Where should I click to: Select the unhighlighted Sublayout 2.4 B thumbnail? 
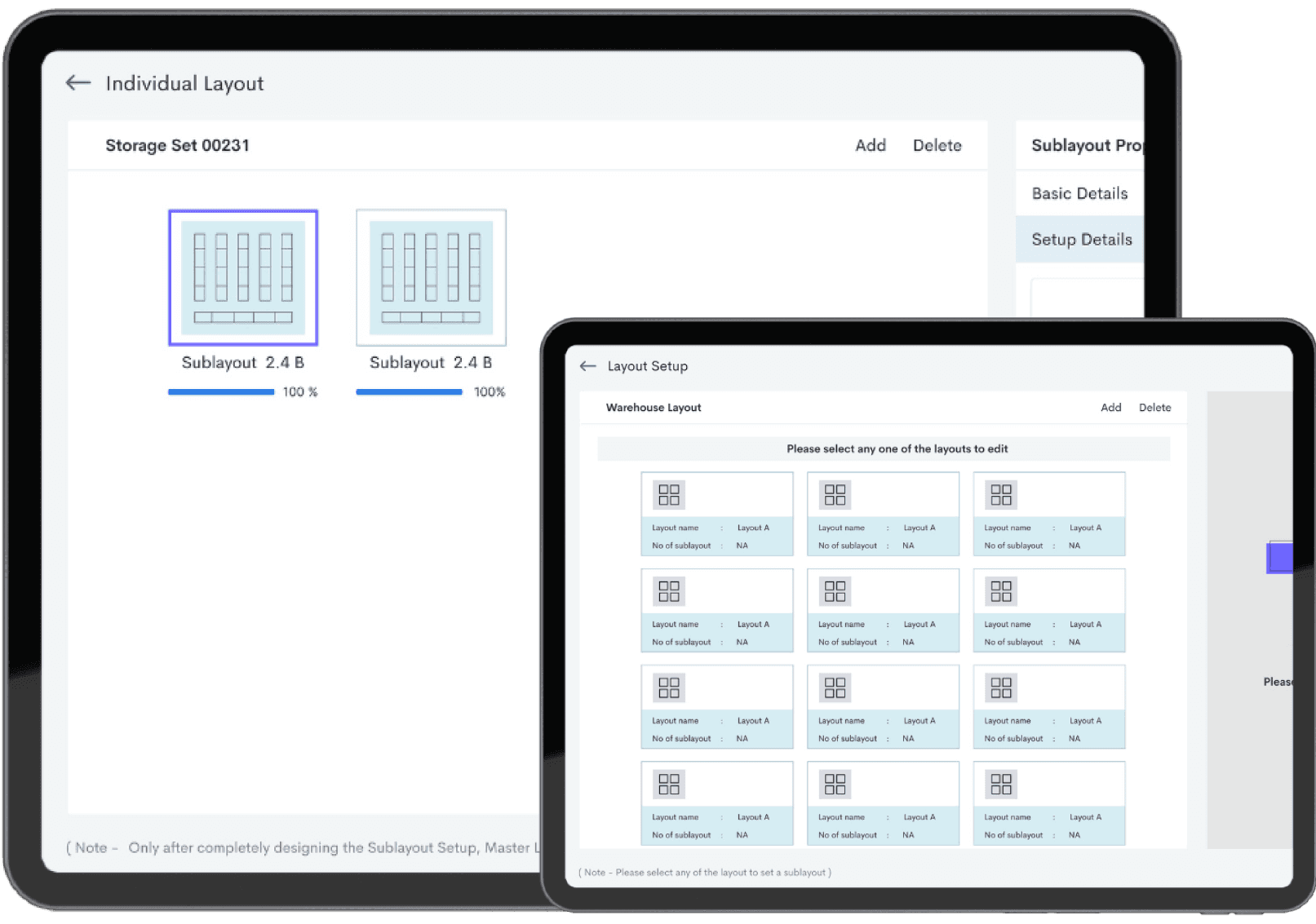coord(431,278)
